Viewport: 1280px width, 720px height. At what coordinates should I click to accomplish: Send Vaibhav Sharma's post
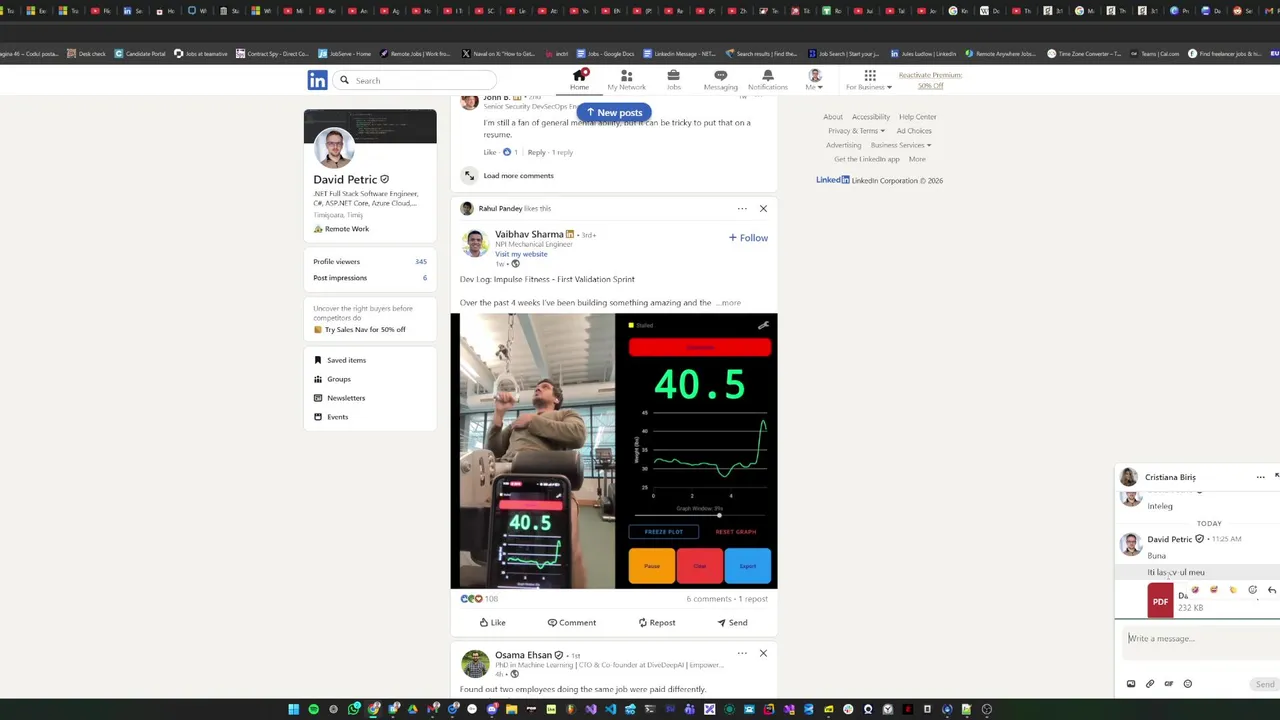pyautogui.click(x=732, y=623)
